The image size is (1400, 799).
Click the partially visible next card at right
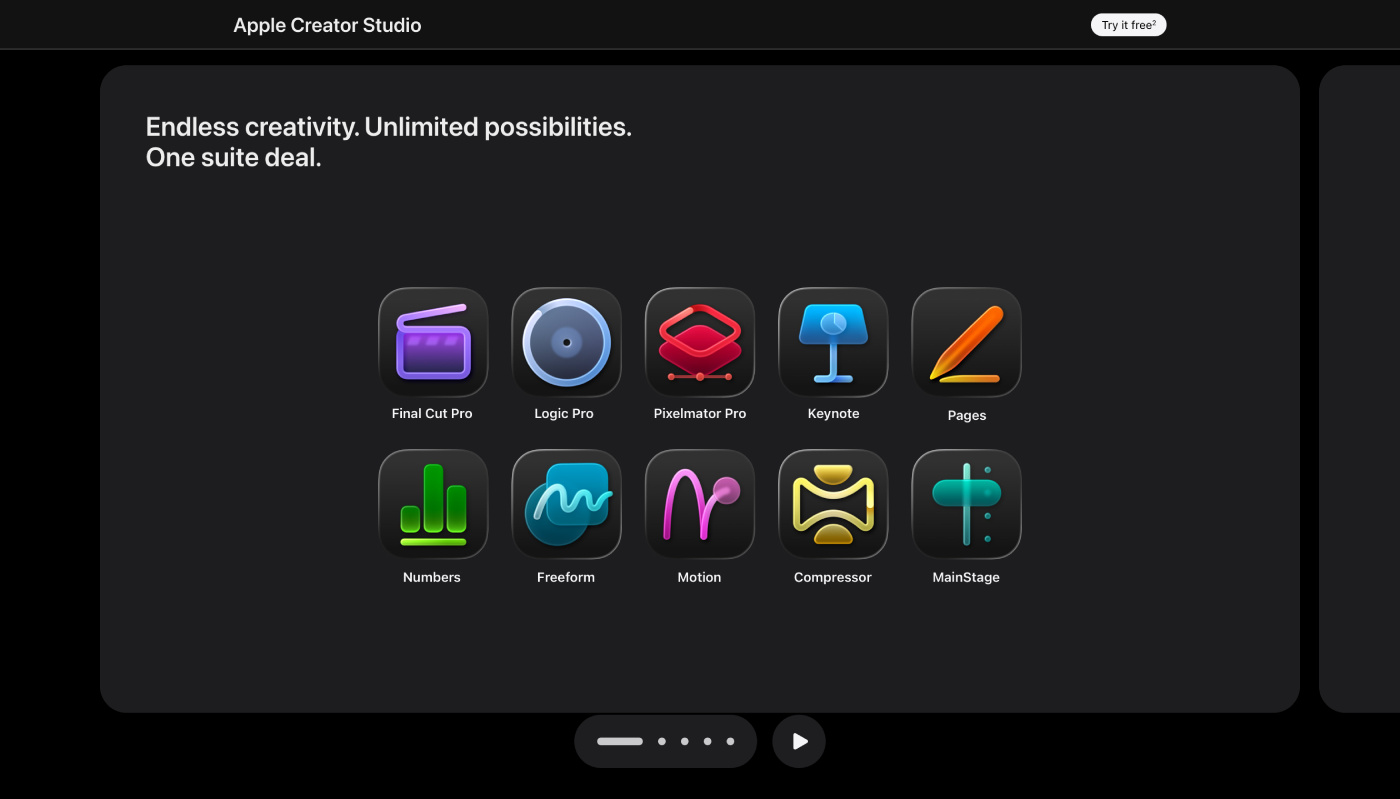pos(1360,388)
